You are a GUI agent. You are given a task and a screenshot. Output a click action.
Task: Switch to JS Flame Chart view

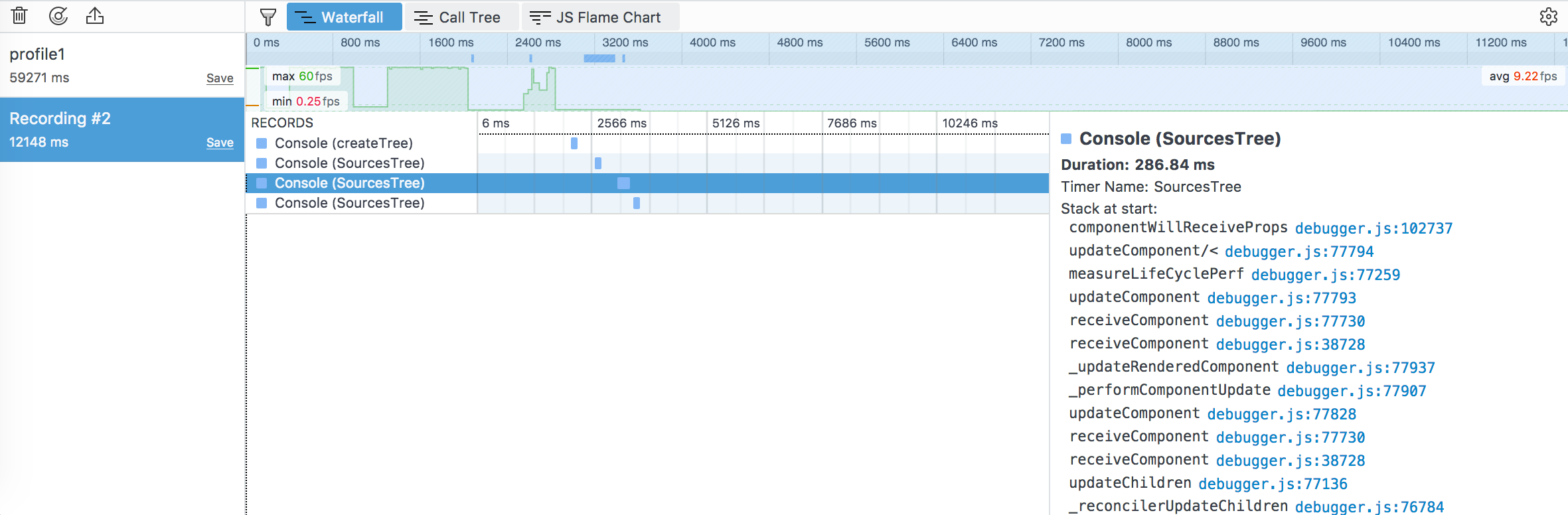(x=600, y=17)
